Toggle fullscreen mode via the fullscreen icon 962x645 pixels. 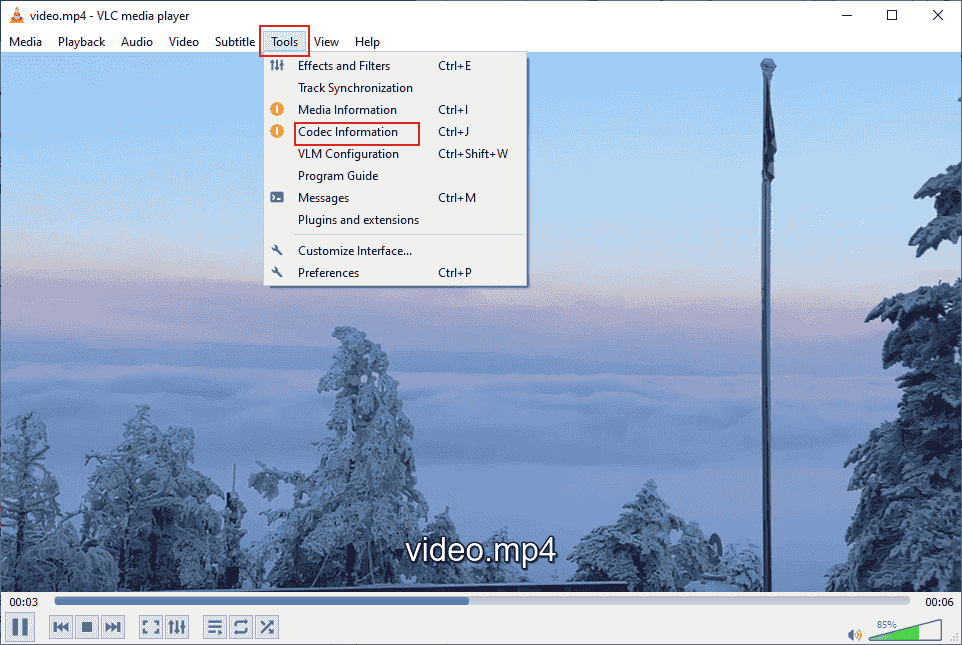pos(151,627)
